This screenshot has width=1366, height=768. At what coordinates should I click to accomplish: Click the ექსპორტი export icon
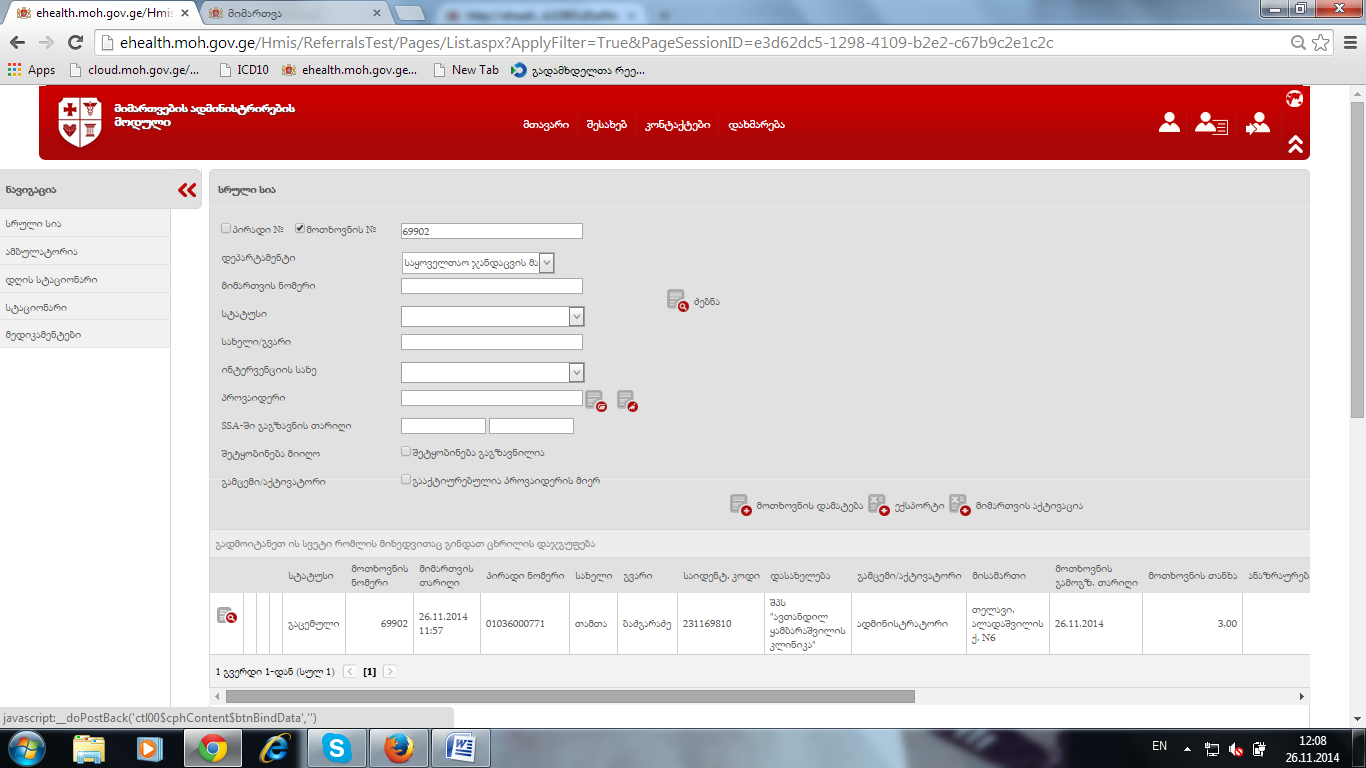tap(877, 505)
